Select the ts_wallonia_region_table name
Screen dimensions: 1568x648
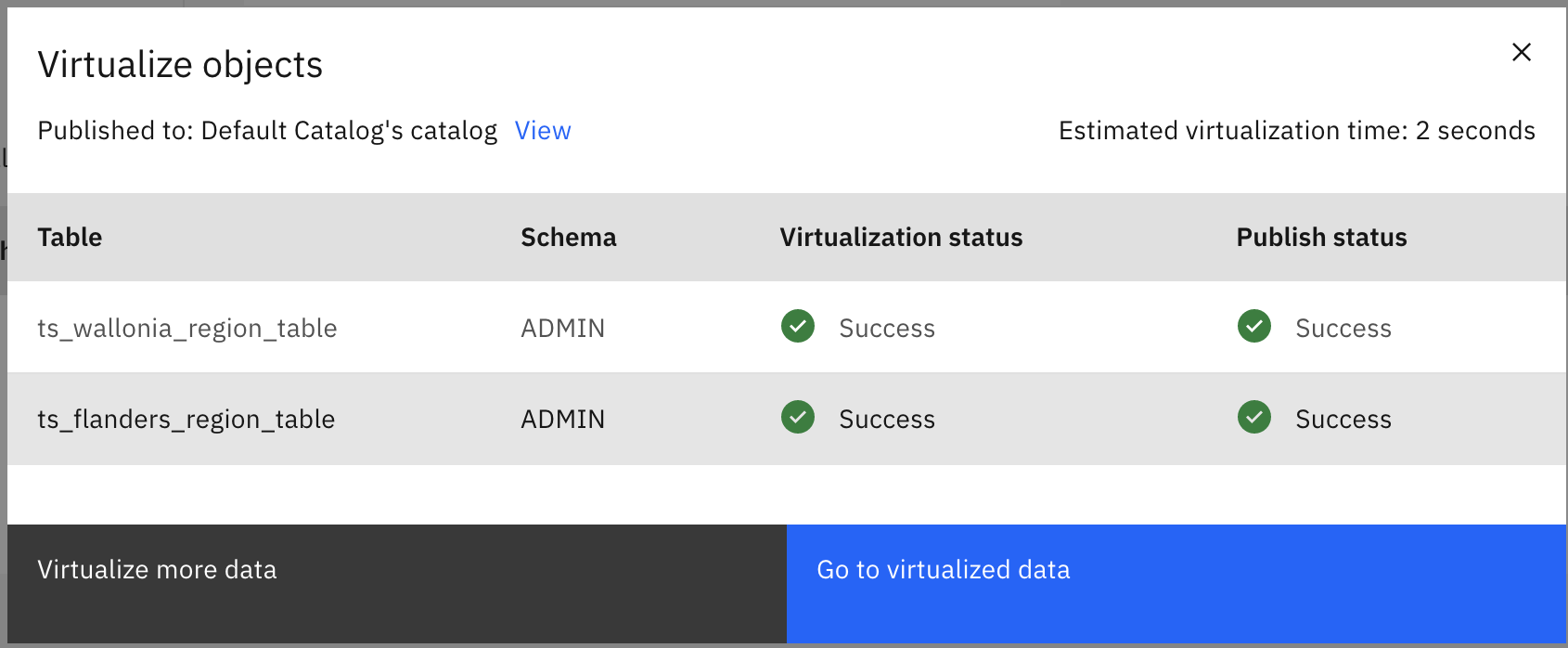click(187, 329)
